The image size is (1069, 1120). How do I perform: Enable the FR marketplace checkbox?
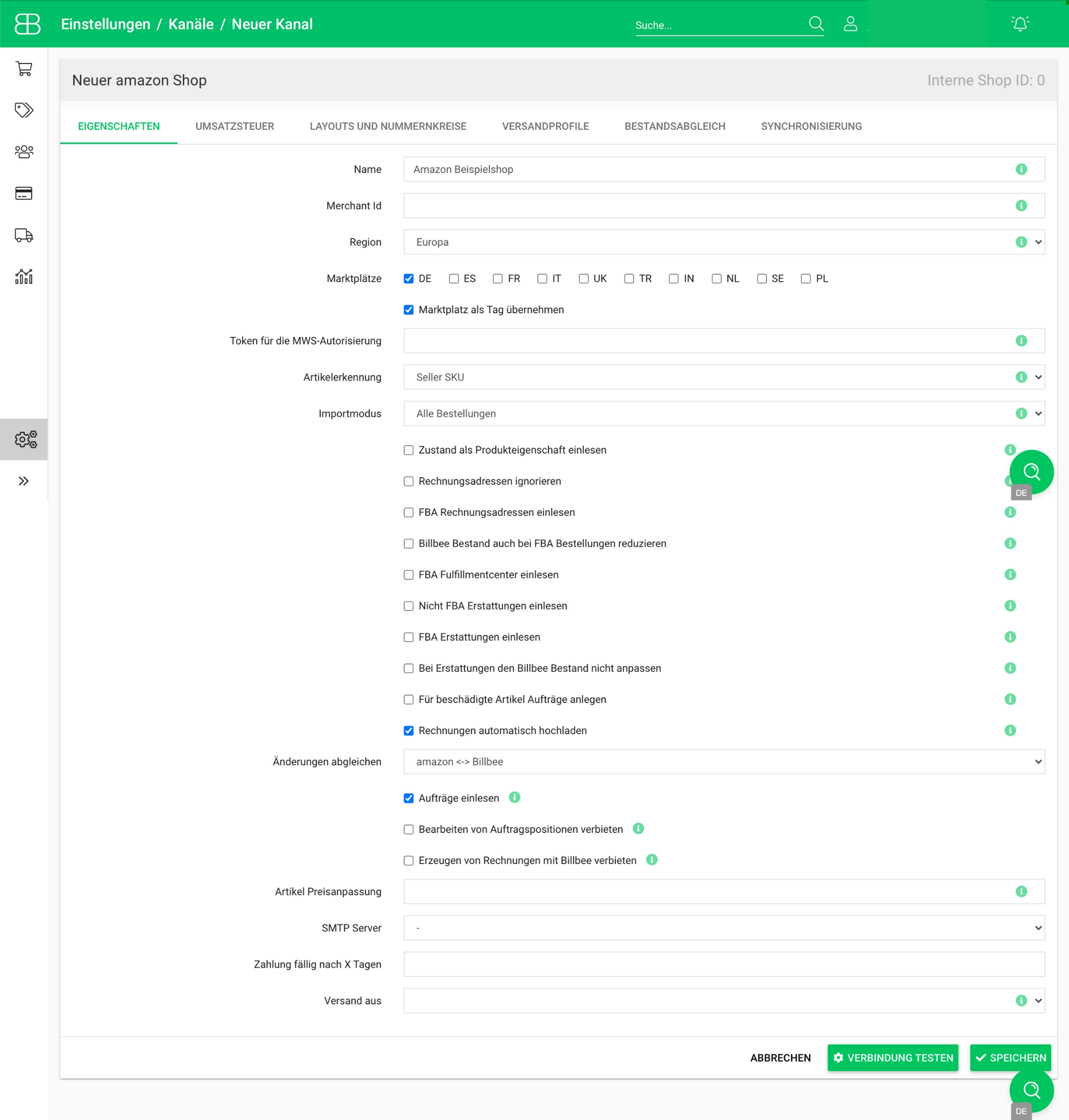click(x=498, y=279)
